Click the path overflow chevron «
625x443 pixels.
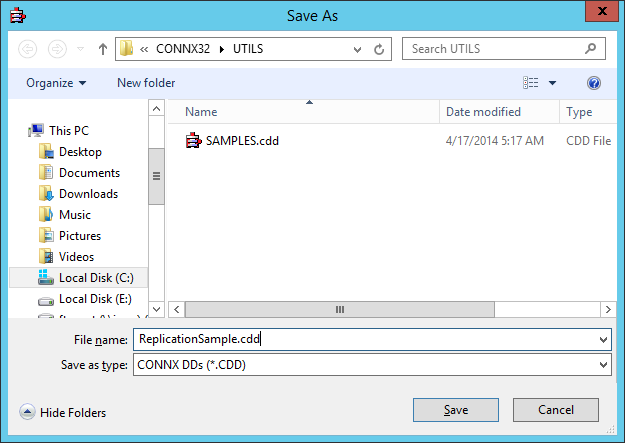(x=144, y=49)
